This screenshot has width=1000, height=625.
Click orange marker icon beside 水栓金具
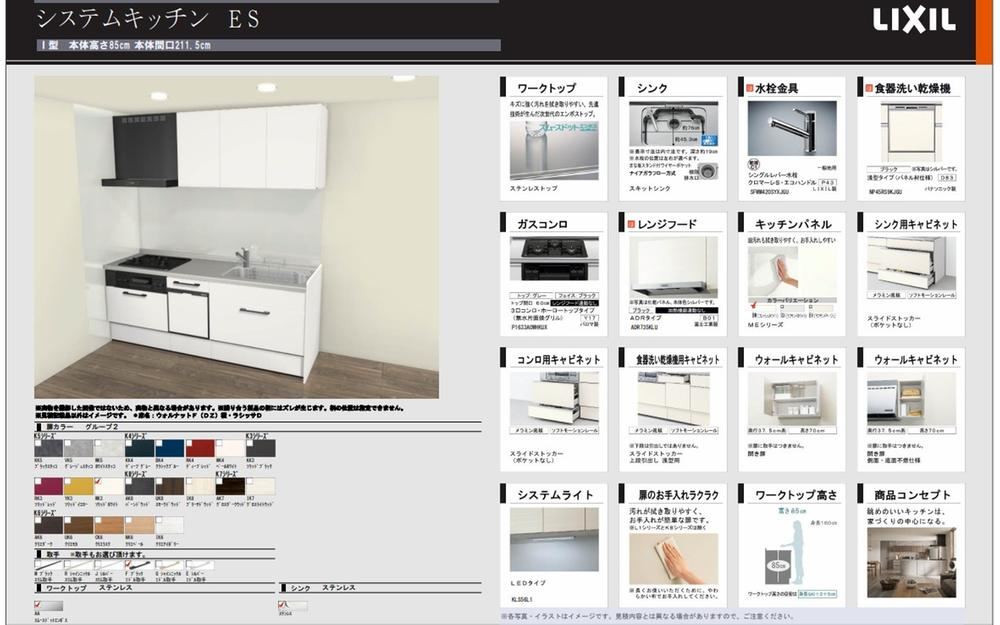pos(749,88)
